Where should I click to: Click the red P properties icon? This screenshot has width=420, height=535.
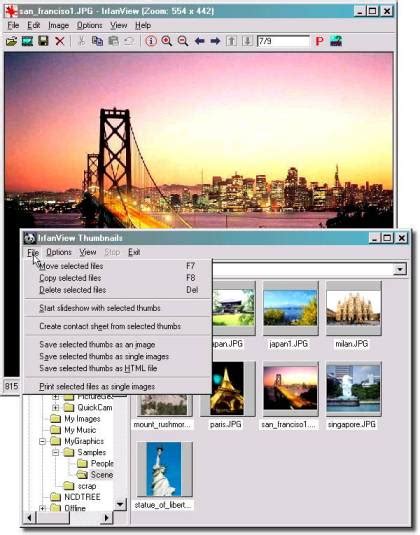319,42
